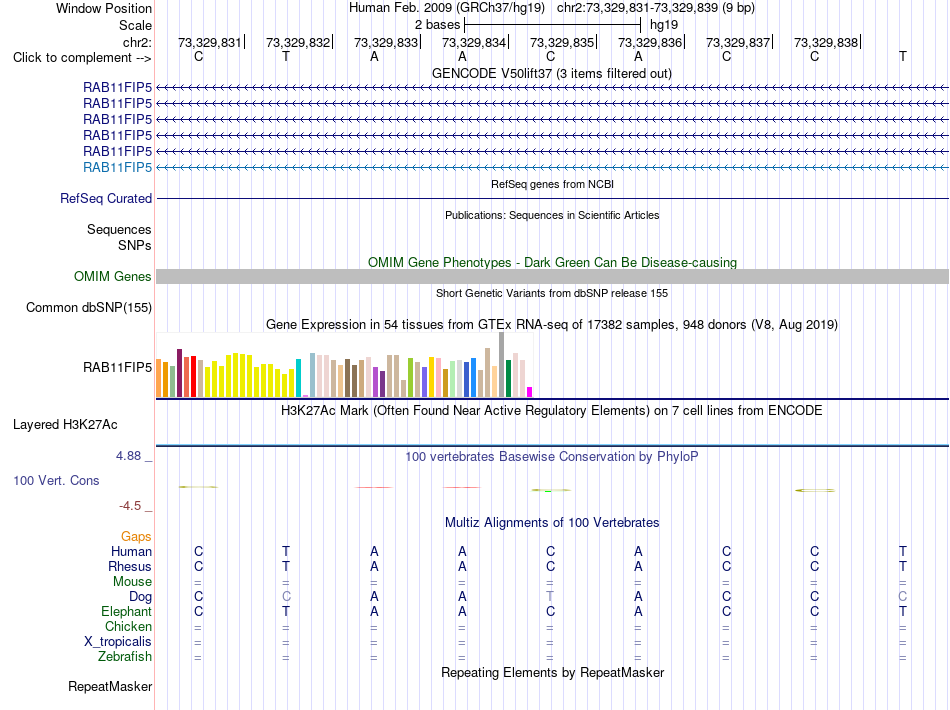The image size is (950, 710).
Task: Select the dark maroon GTEx tissue bar
Action: 179,373
